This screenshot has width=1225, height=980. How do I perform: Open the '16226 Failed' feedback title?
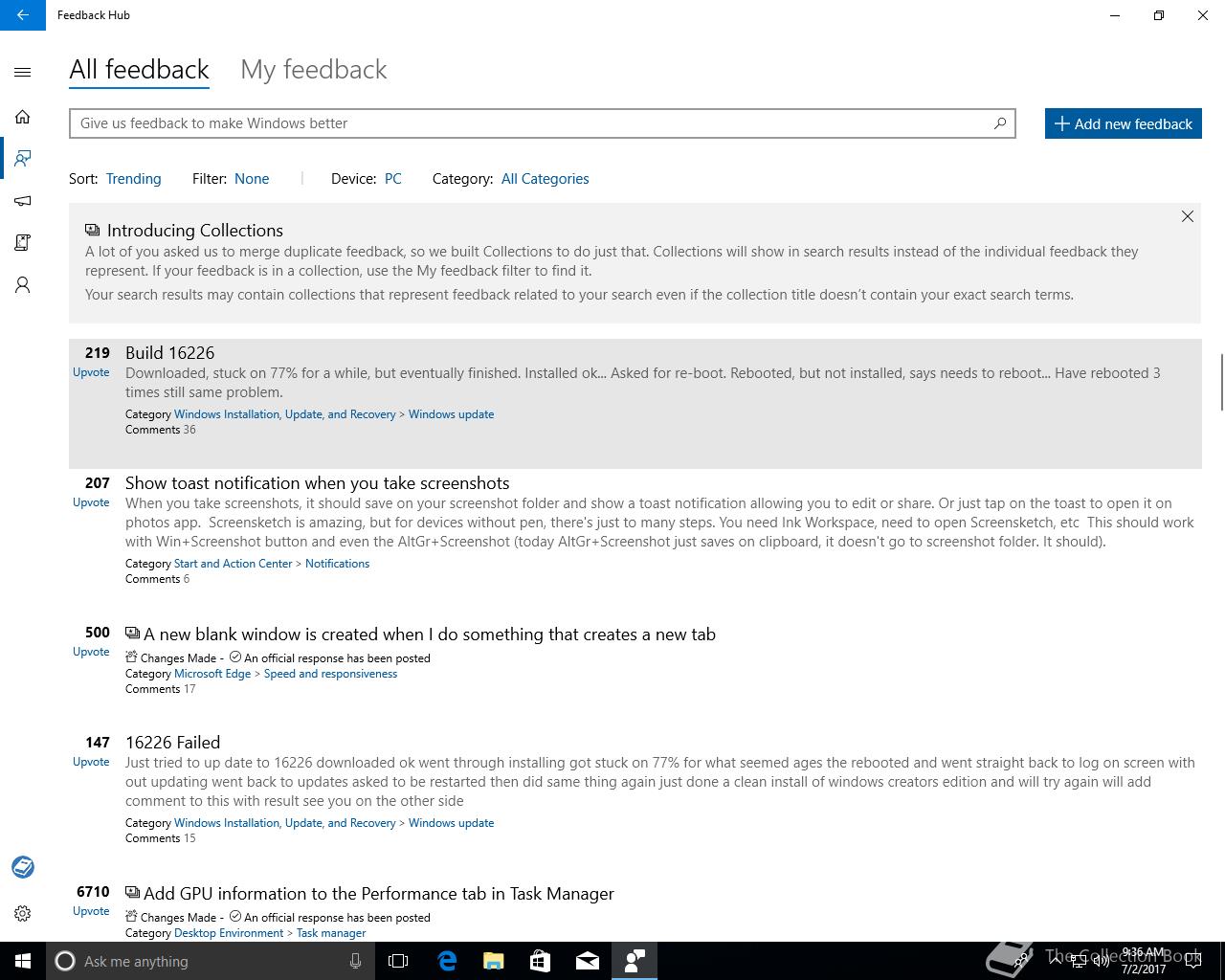(172, 742)
